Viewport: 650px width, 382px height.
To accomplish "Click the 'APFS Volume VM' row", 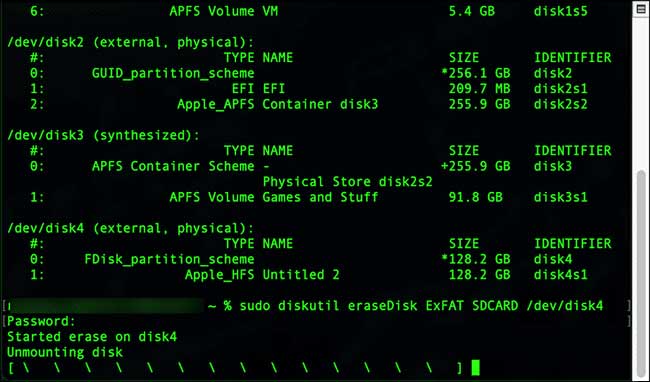I will click(x=308, y=11).
